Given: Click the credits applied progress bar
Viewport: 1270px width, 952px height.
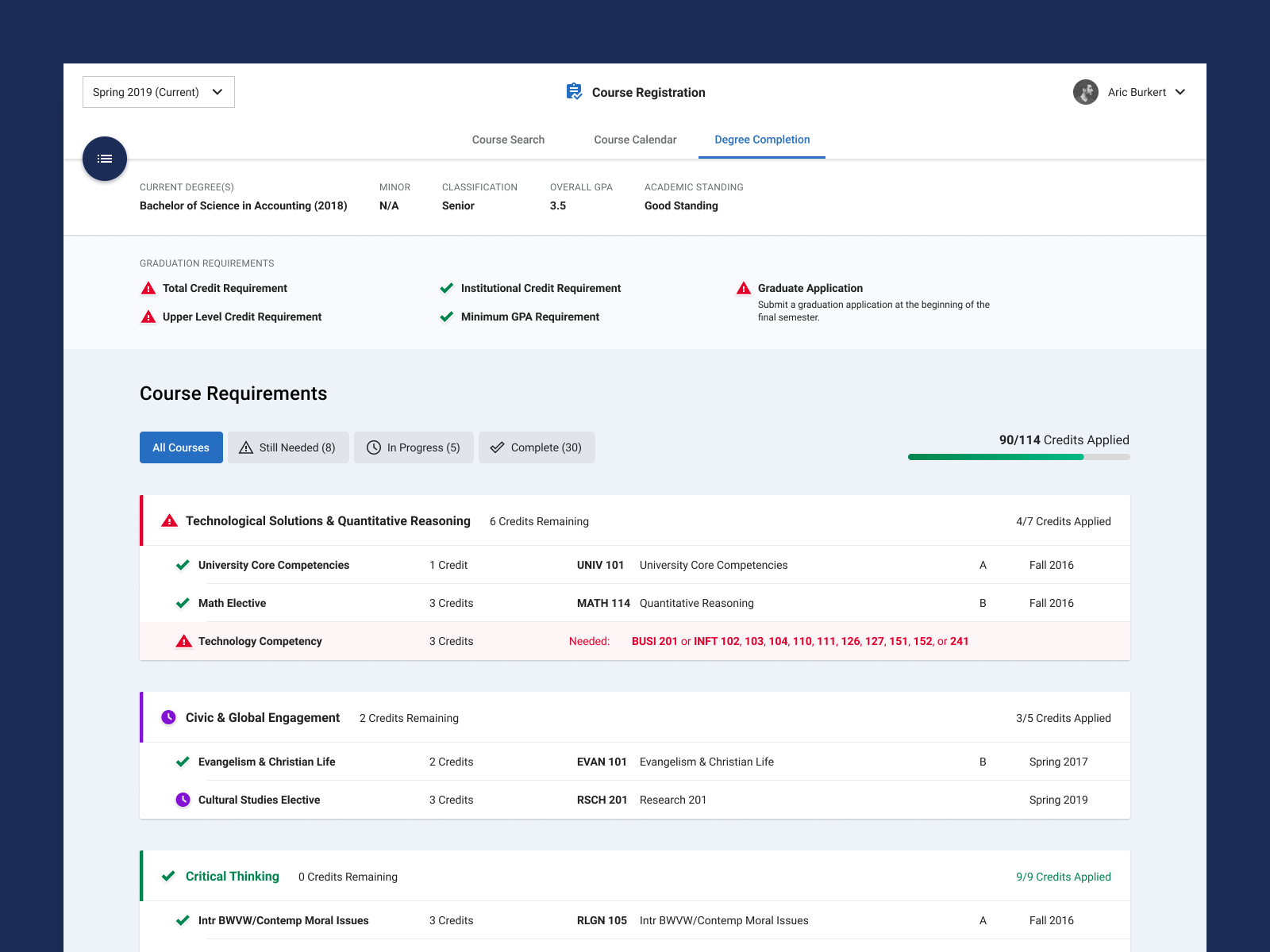Looking at the screenshot, I should pyautogui.click(x=1018, y=457).
